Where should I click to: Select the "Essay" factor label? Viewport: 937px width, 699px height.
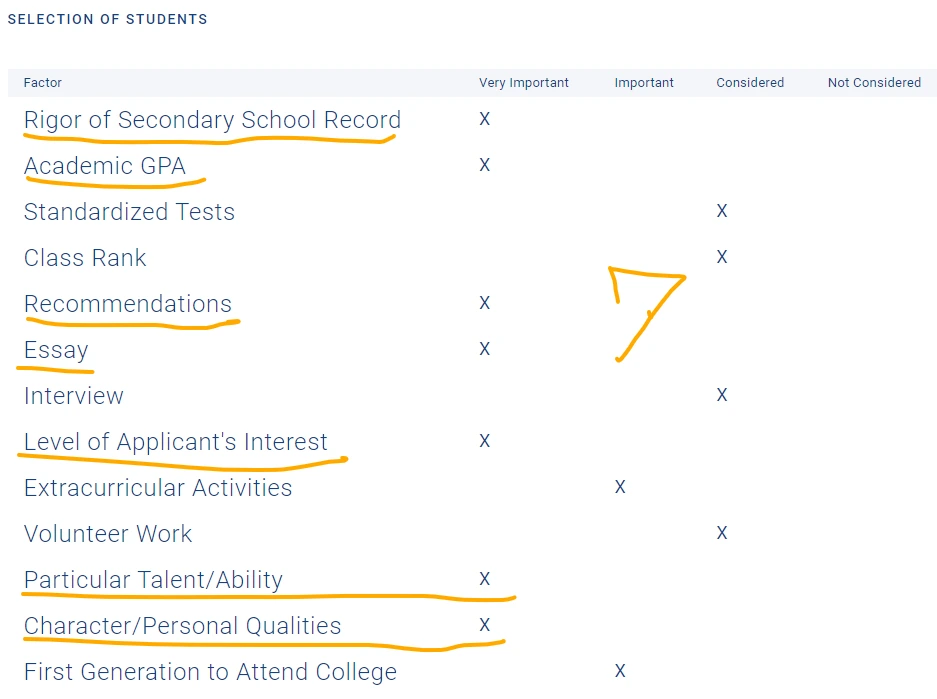point(56,350)
